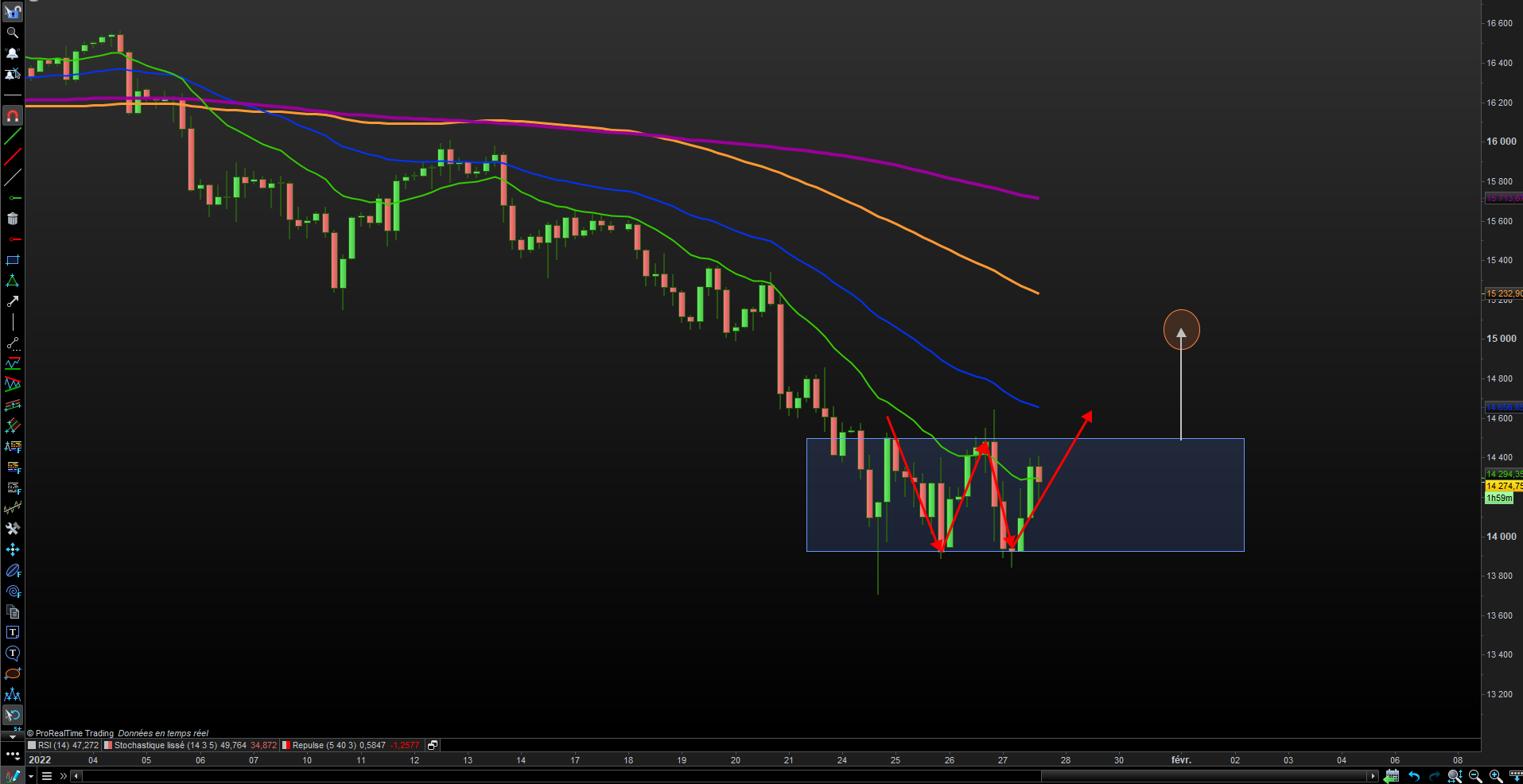Select the green trend line tool
Viewport: 1523px width, 784px height.
(x=12, y=137)
